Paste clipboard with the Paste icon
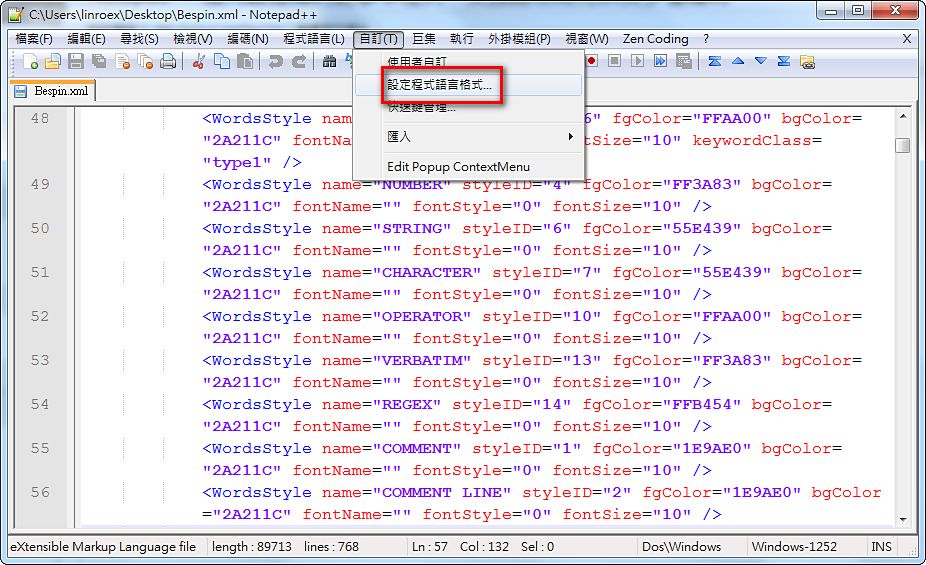 pos(244,61)
